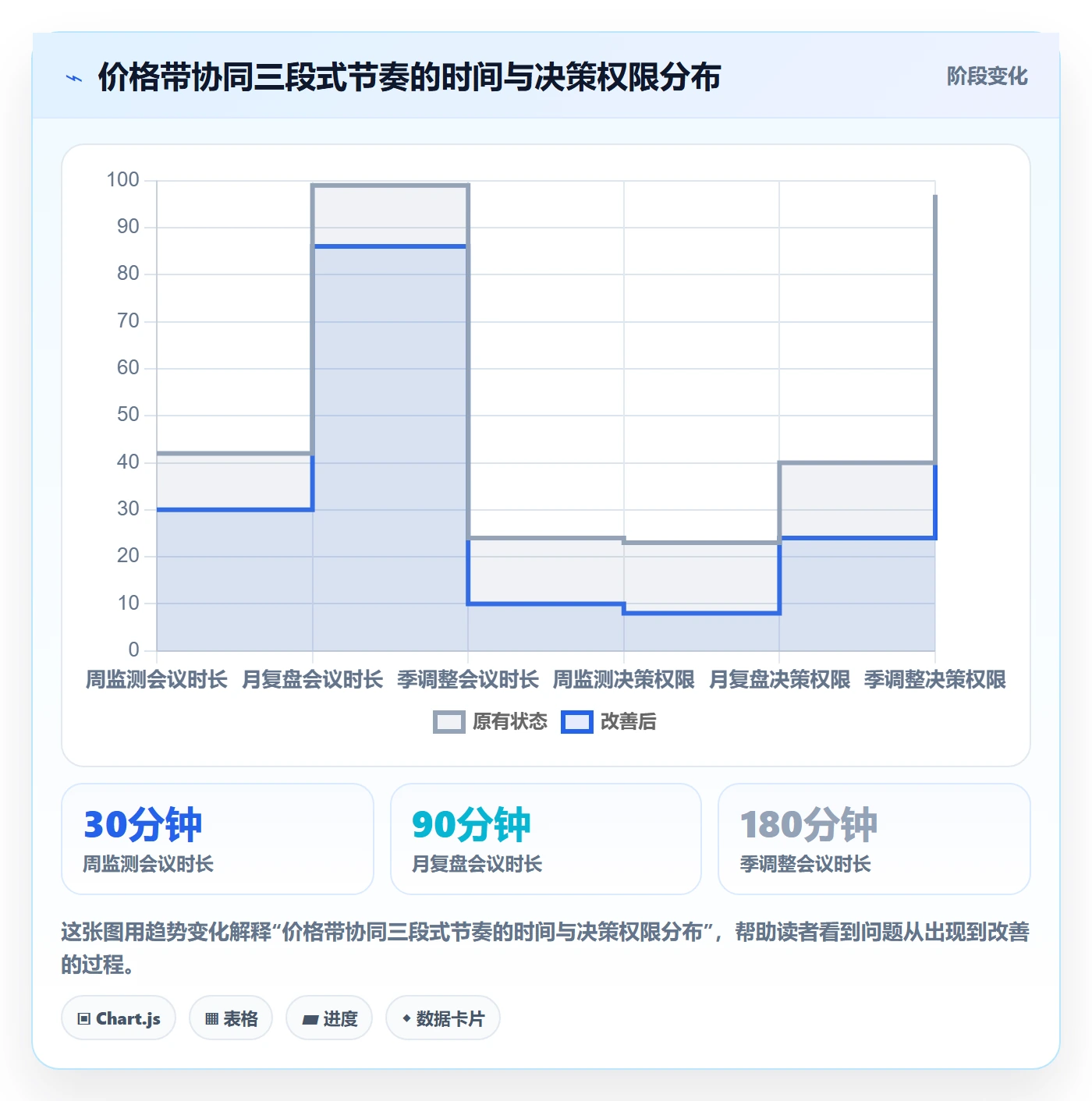
Task: Click the 50 value on the y-axis
Action: (x=128, y=415)
